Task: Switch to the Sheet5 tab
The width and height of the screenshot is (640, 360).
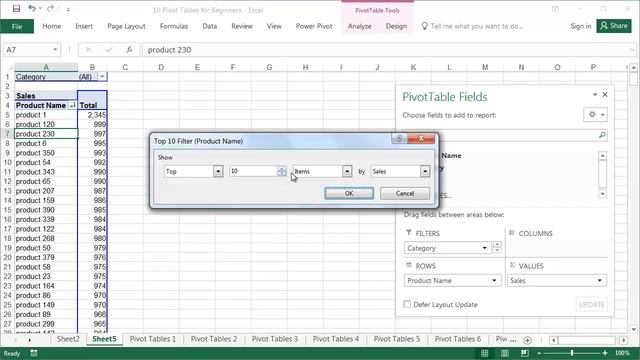Action: pyautogui.click(x=104, y=339)
